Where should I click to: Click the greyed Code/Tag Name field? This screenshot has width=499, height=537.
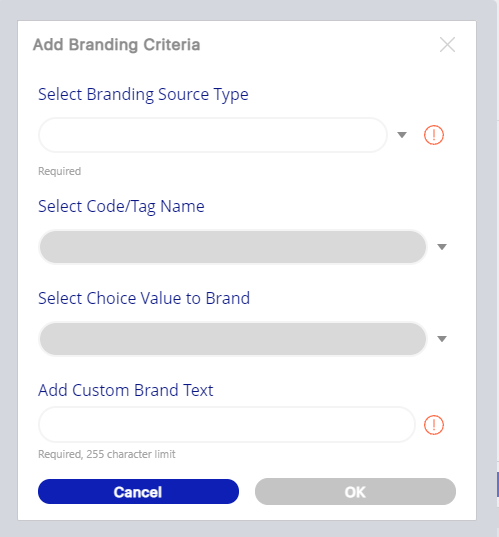pyautogui.click(x=233, y=247)
